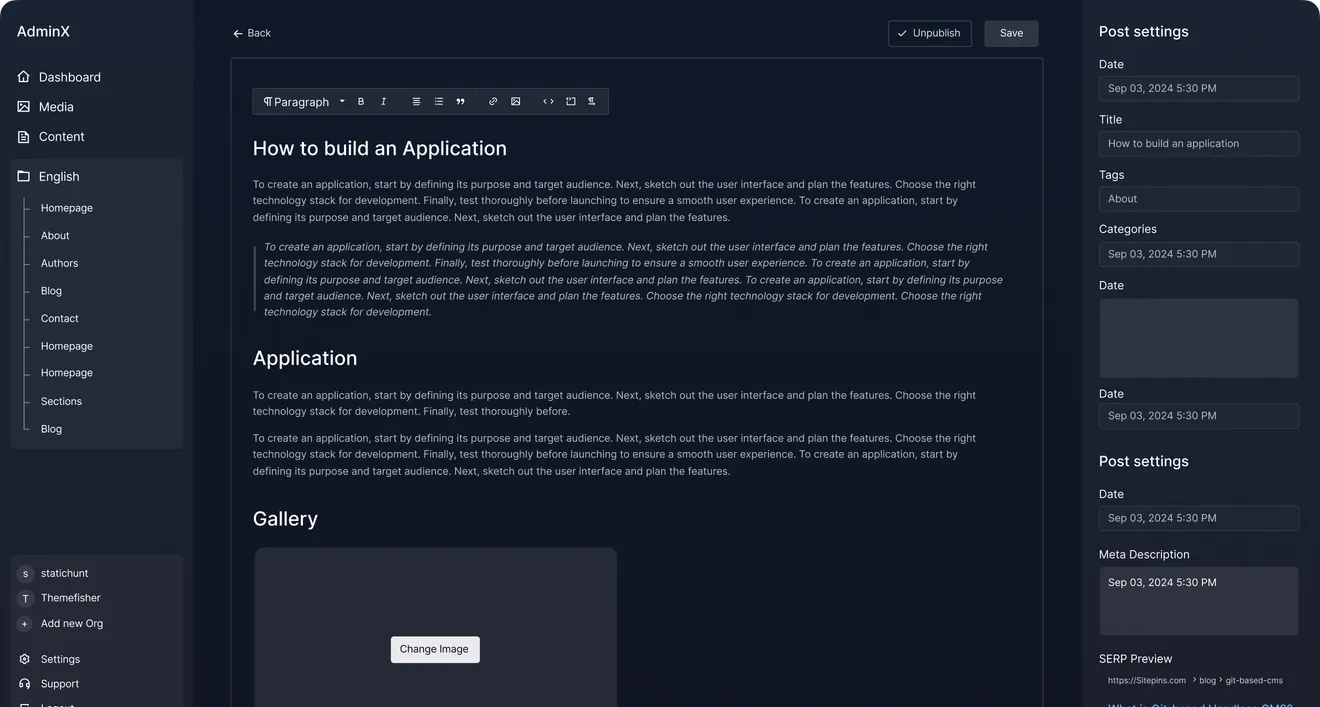Click Add new Org
The width and height of the screenshot is (1320, 707).
[x=71, y=624]
